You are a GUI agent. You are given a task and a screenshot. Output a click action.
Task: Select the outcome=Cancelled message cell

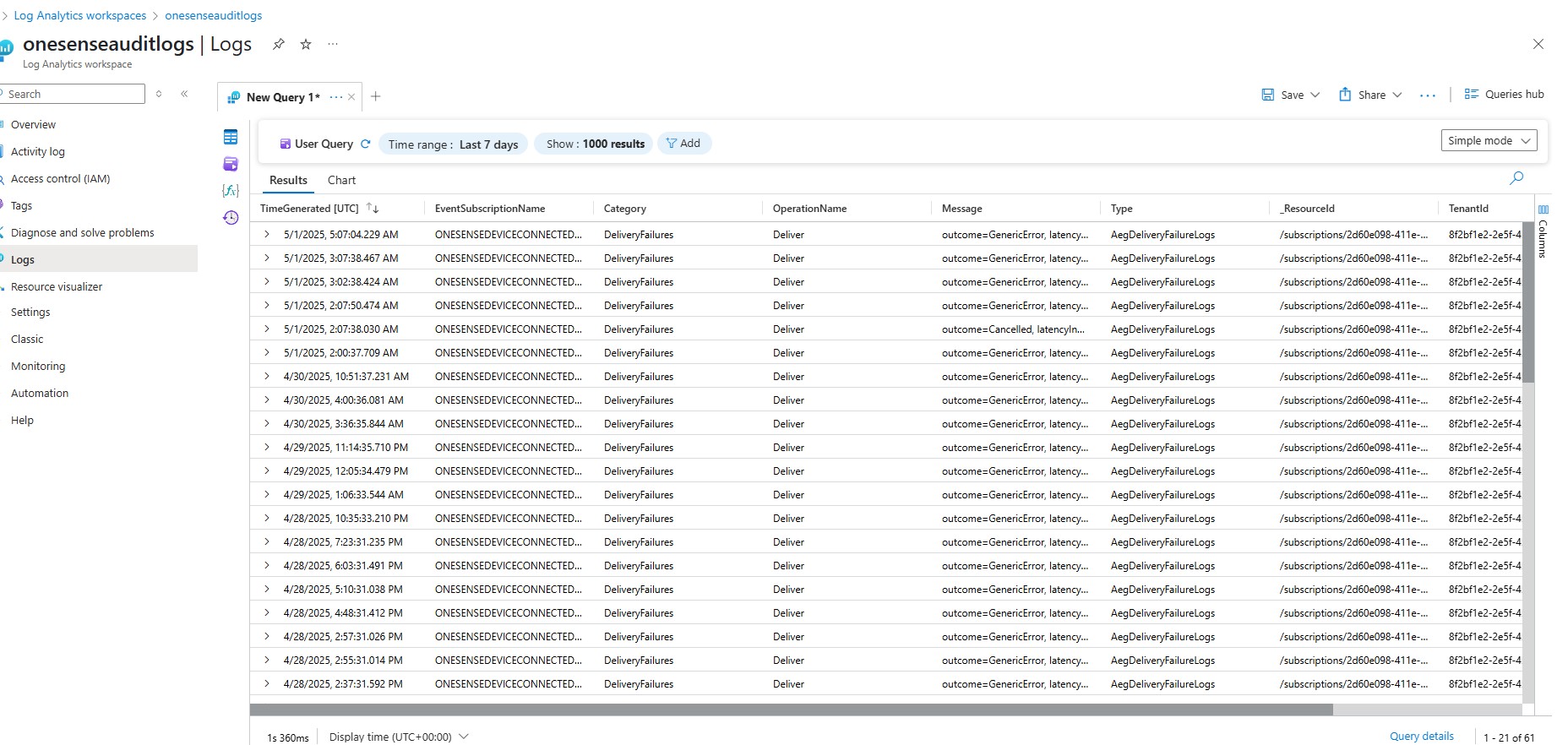point(1014,329)
